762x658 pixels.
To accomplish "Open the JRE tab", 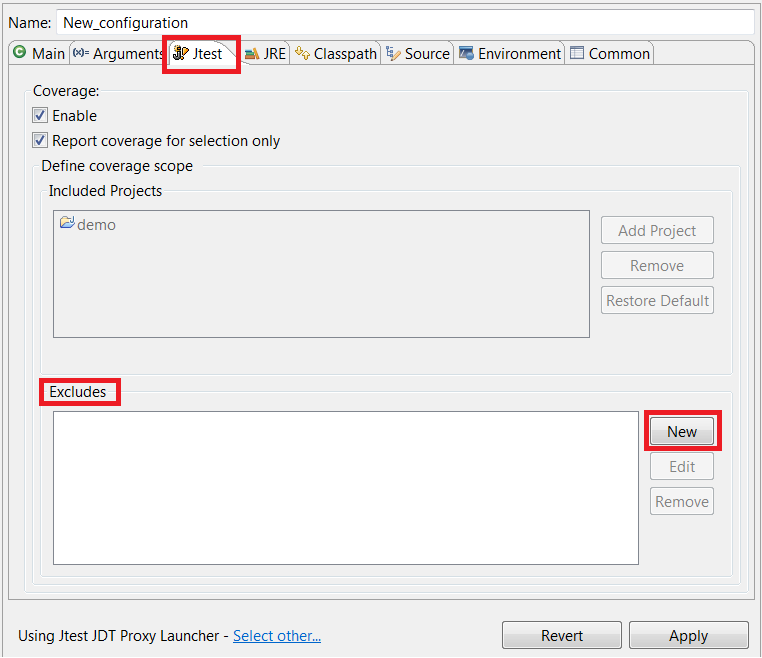I will point(265,53).
